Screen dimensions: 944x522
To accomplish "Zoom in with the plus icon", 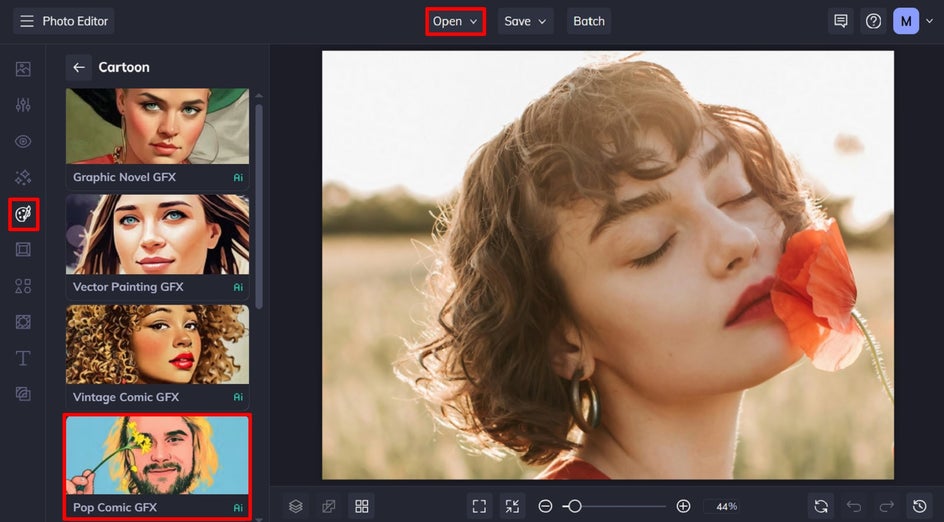I will click(x=683, y=506).
